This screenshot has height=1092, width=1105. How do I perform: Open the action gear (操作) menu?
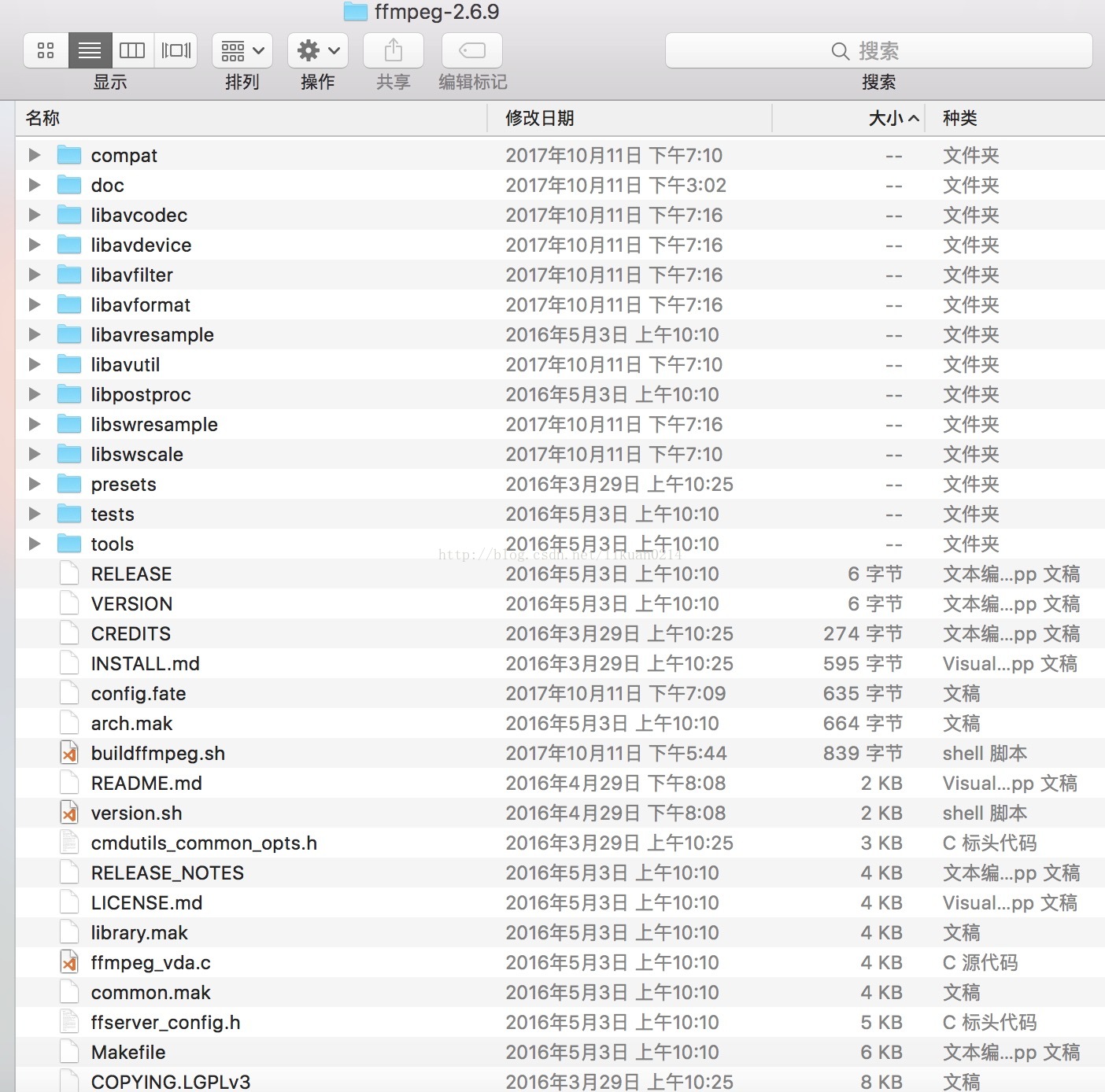[x=318, y=51]
